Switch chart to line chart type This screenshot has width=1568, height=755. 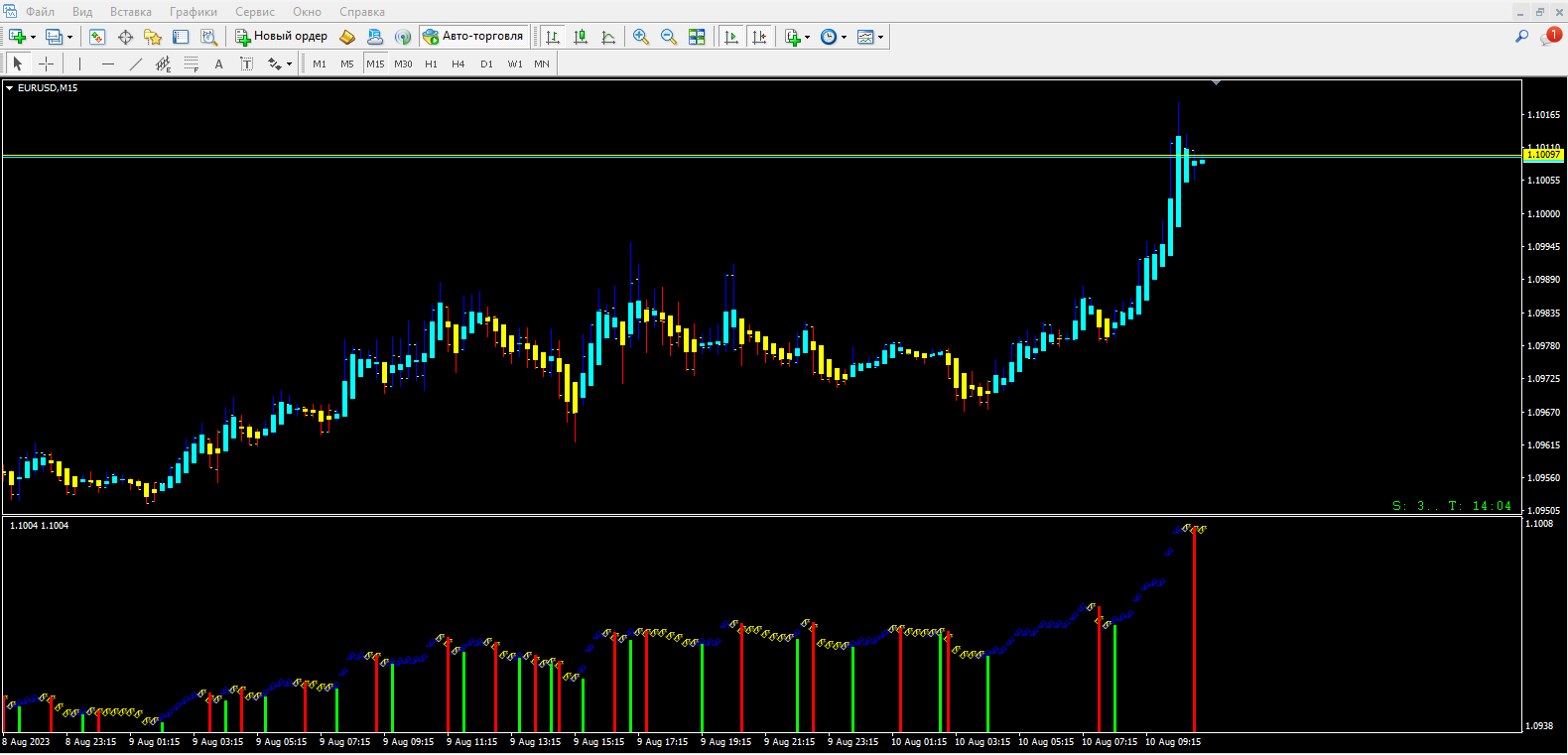click(x=608, y=37)
